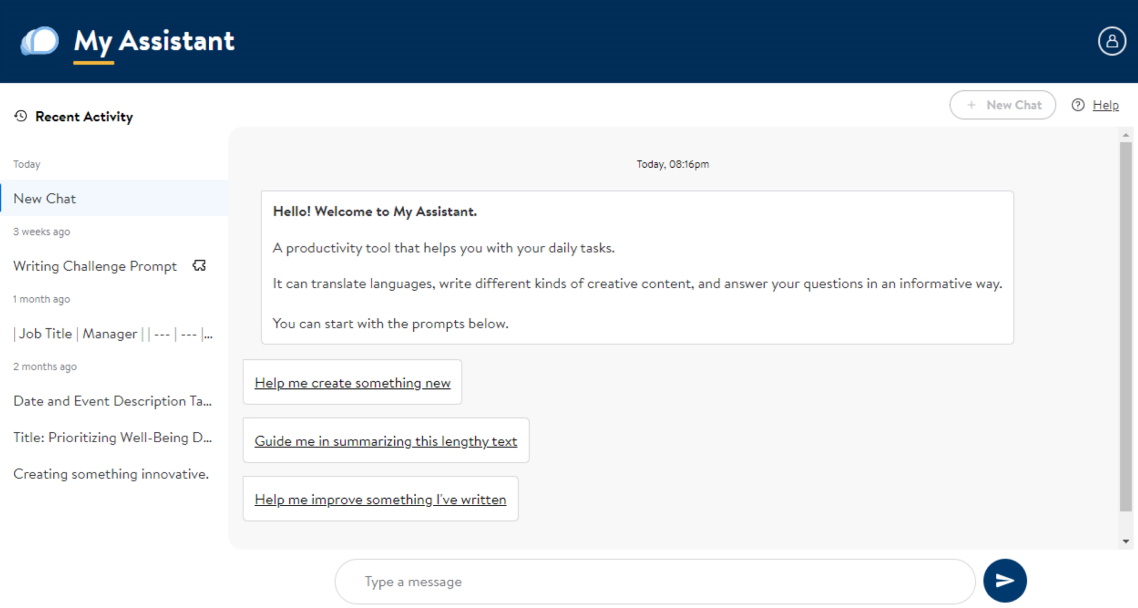The height and width of the screenshot is (608, 1138).
Task: Choose Help me create something new
Action: point(352,383)
